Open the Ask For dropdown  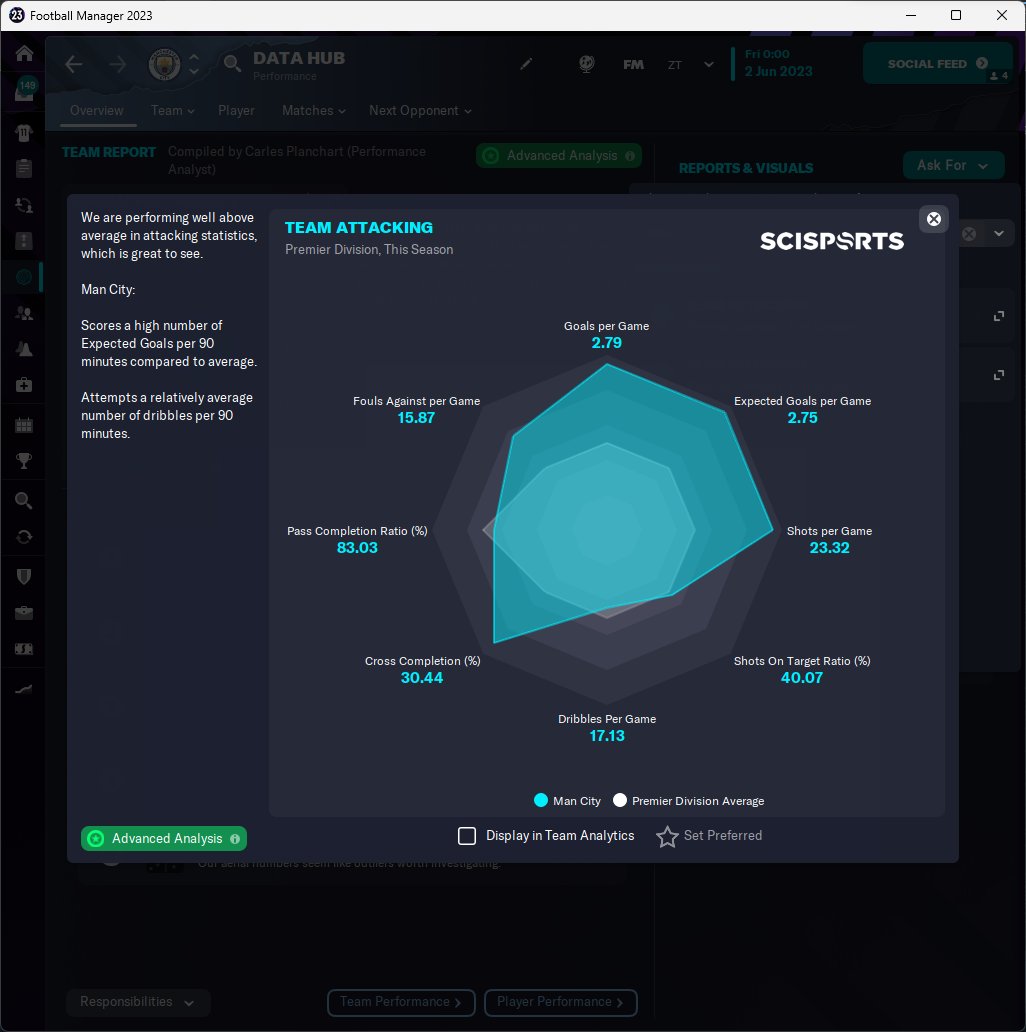point(953,165)
